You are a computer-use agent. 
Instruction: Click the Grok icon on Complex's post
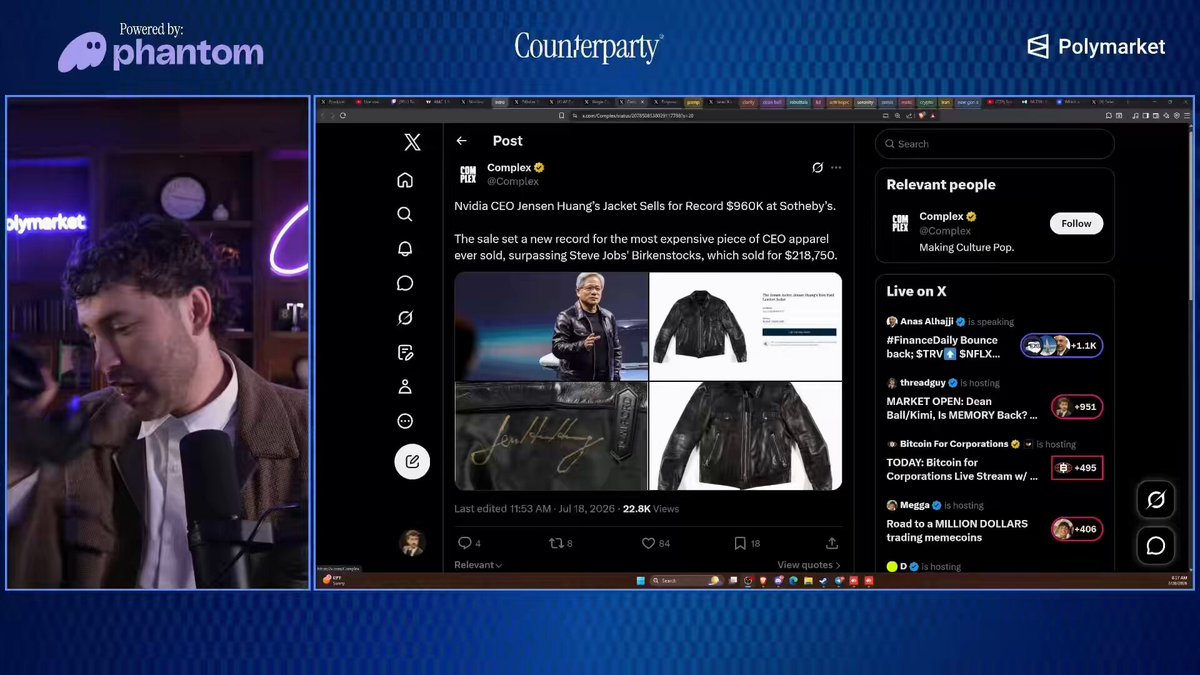click(817, 168)
